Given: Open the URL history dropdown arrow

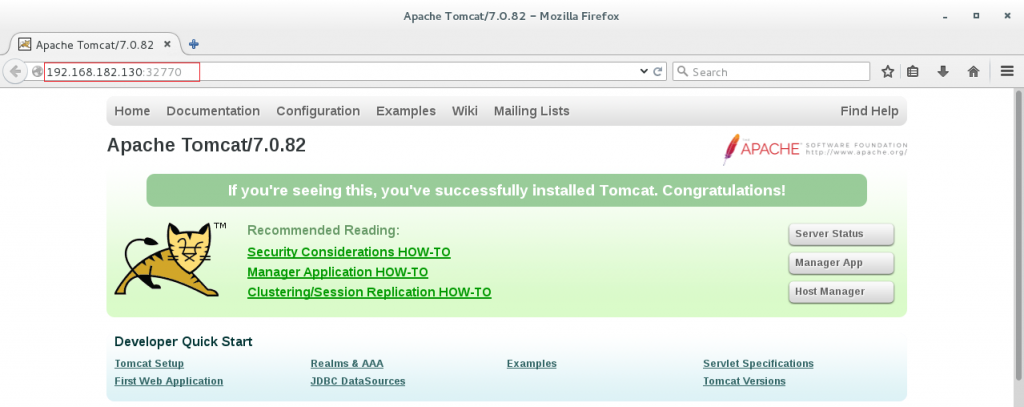Looking at the screenshot, I should coord(644,72).
